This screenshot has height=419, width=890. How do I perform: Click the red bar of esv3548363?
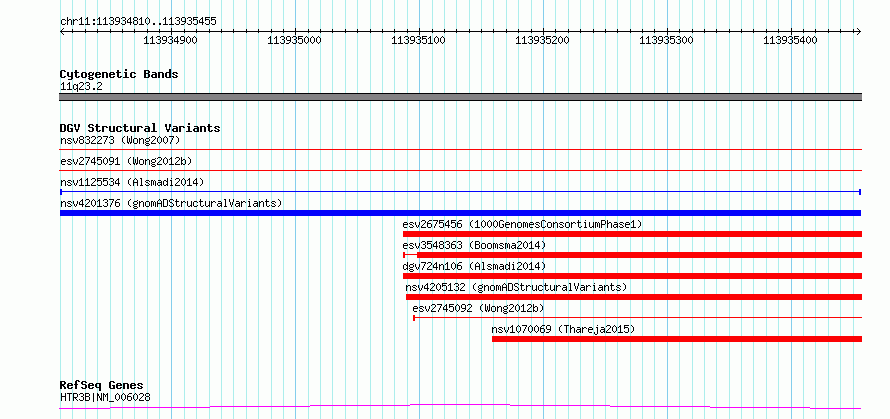coord(632,255)
